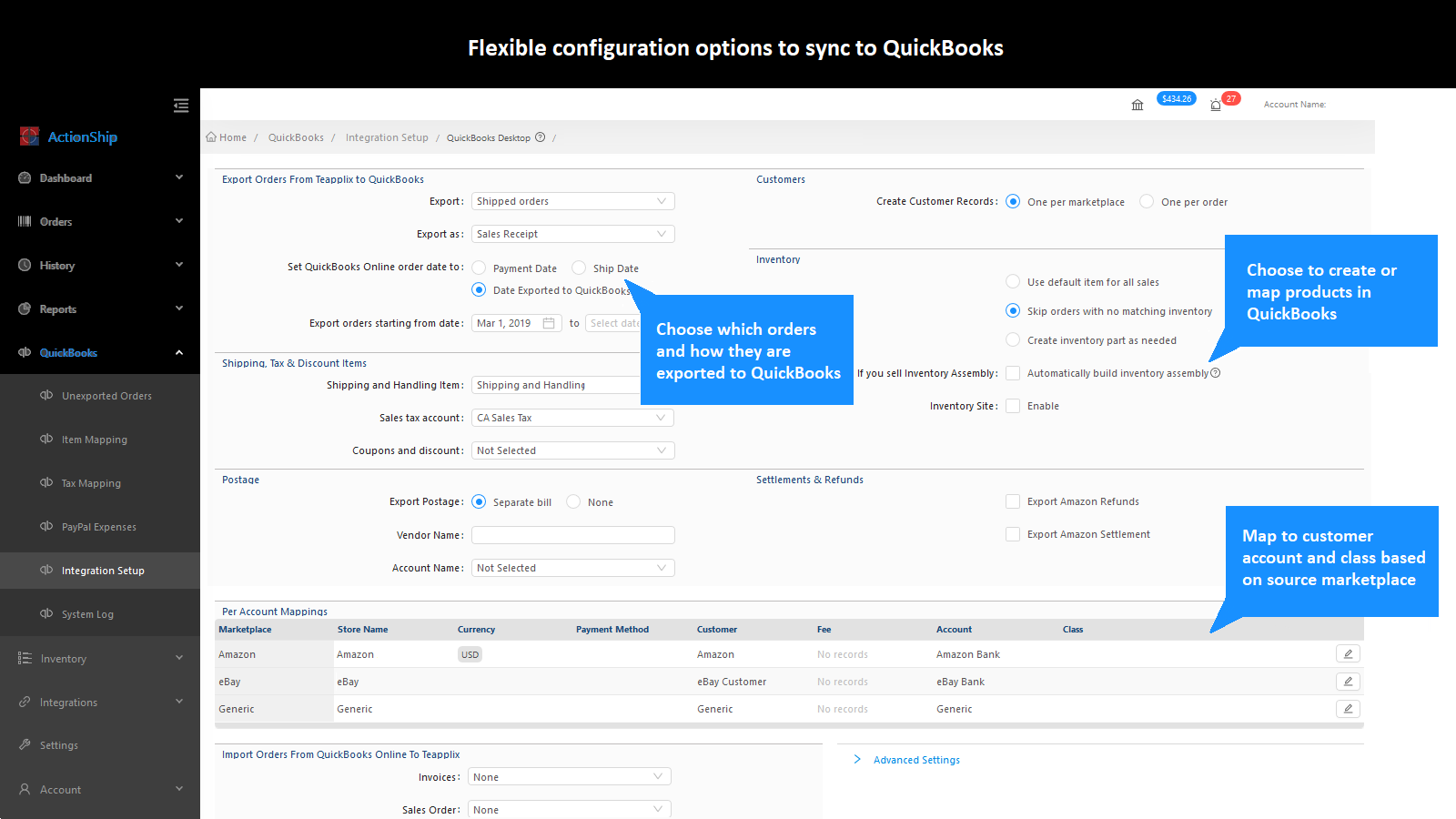1456x819 pixels.
Task: Click the Inventory list sidebar icon
Action: coord(25,658)
